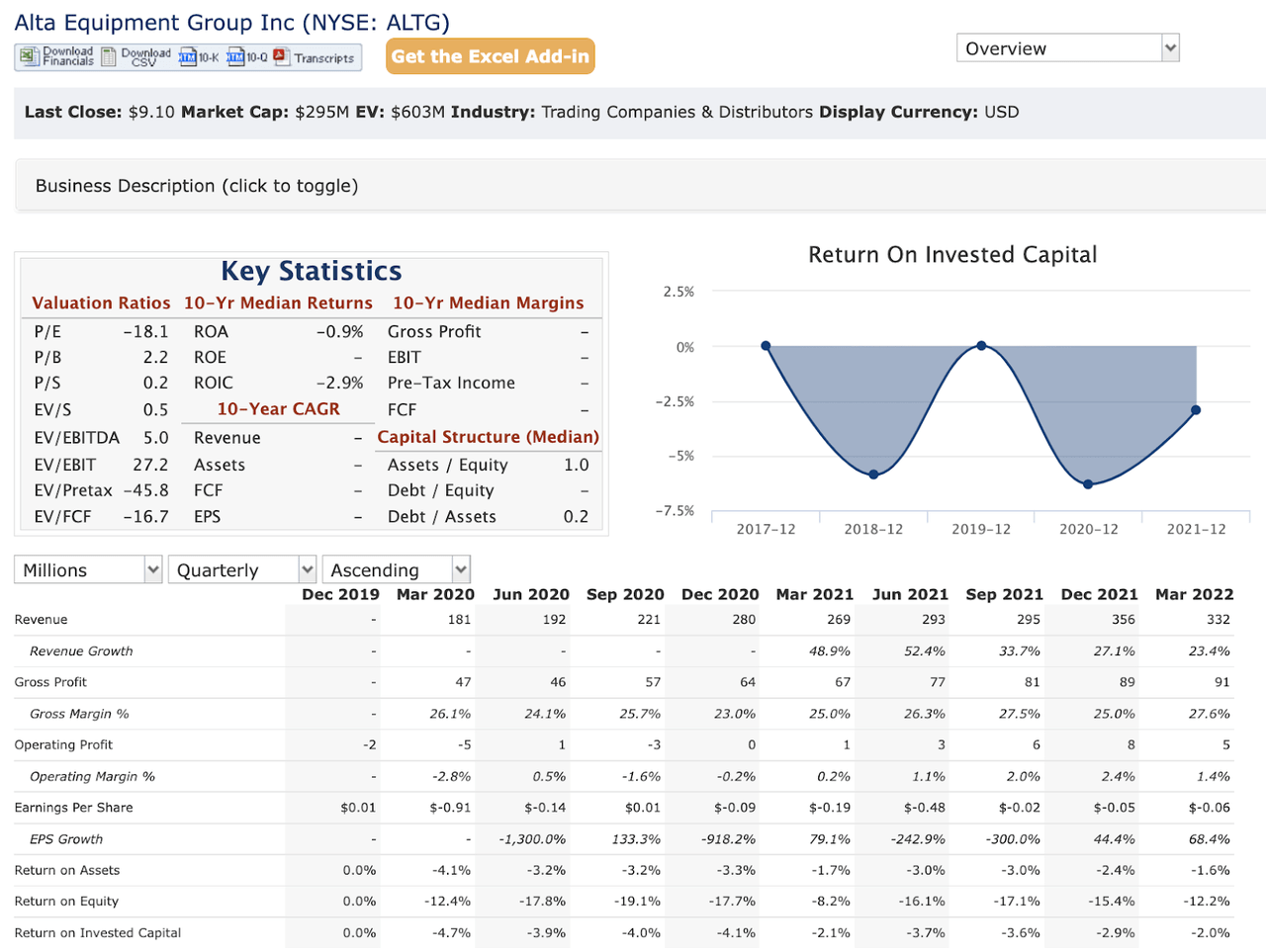The width and height of the screenshot is (1266, 952).
Task: Click the Assets / Equity value 1.0
Action: coord(577,465)
